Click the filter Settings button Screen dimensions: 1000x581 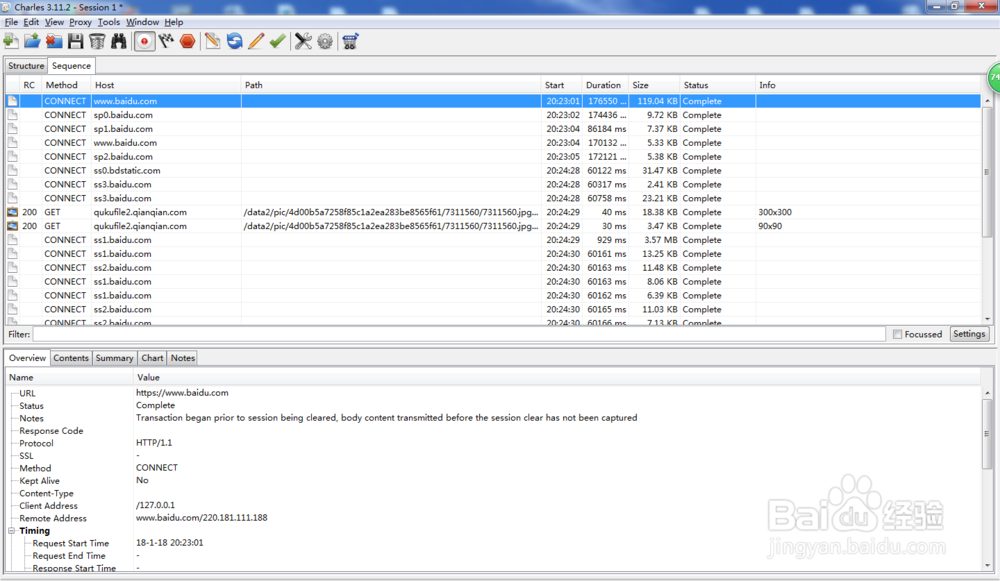point(969,334)
